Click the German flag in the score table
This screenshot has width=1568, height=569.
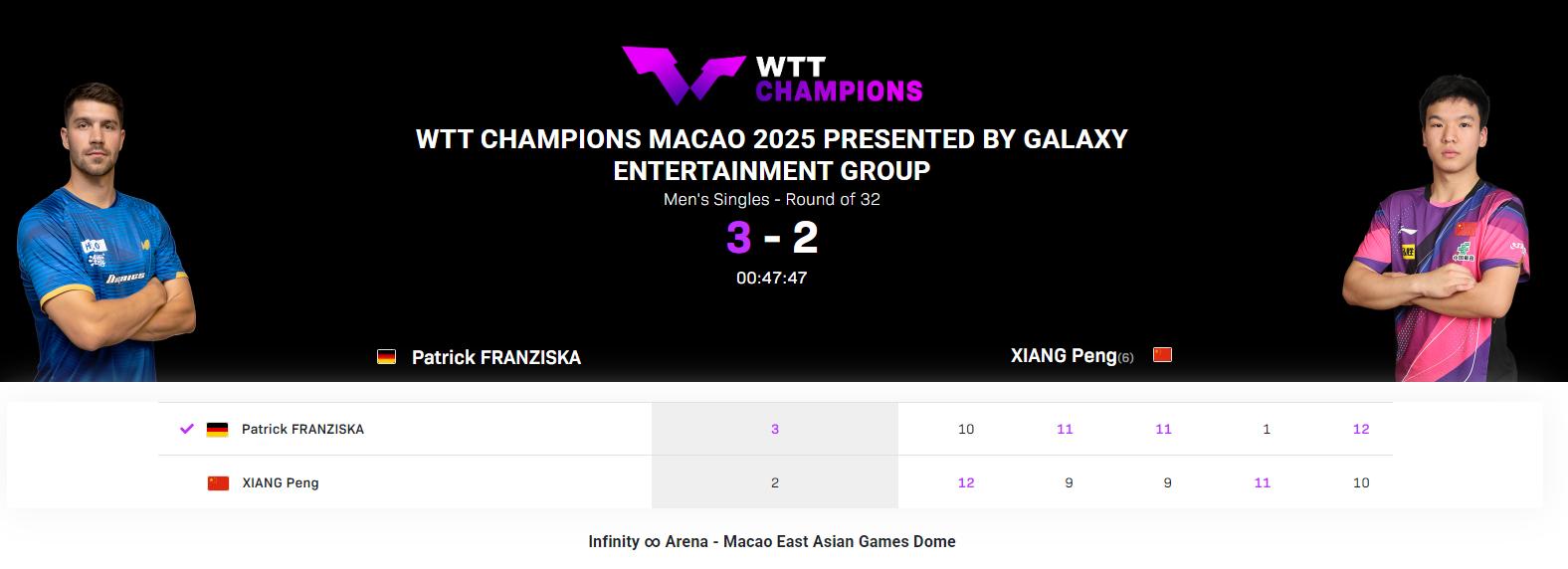point(217,430)
